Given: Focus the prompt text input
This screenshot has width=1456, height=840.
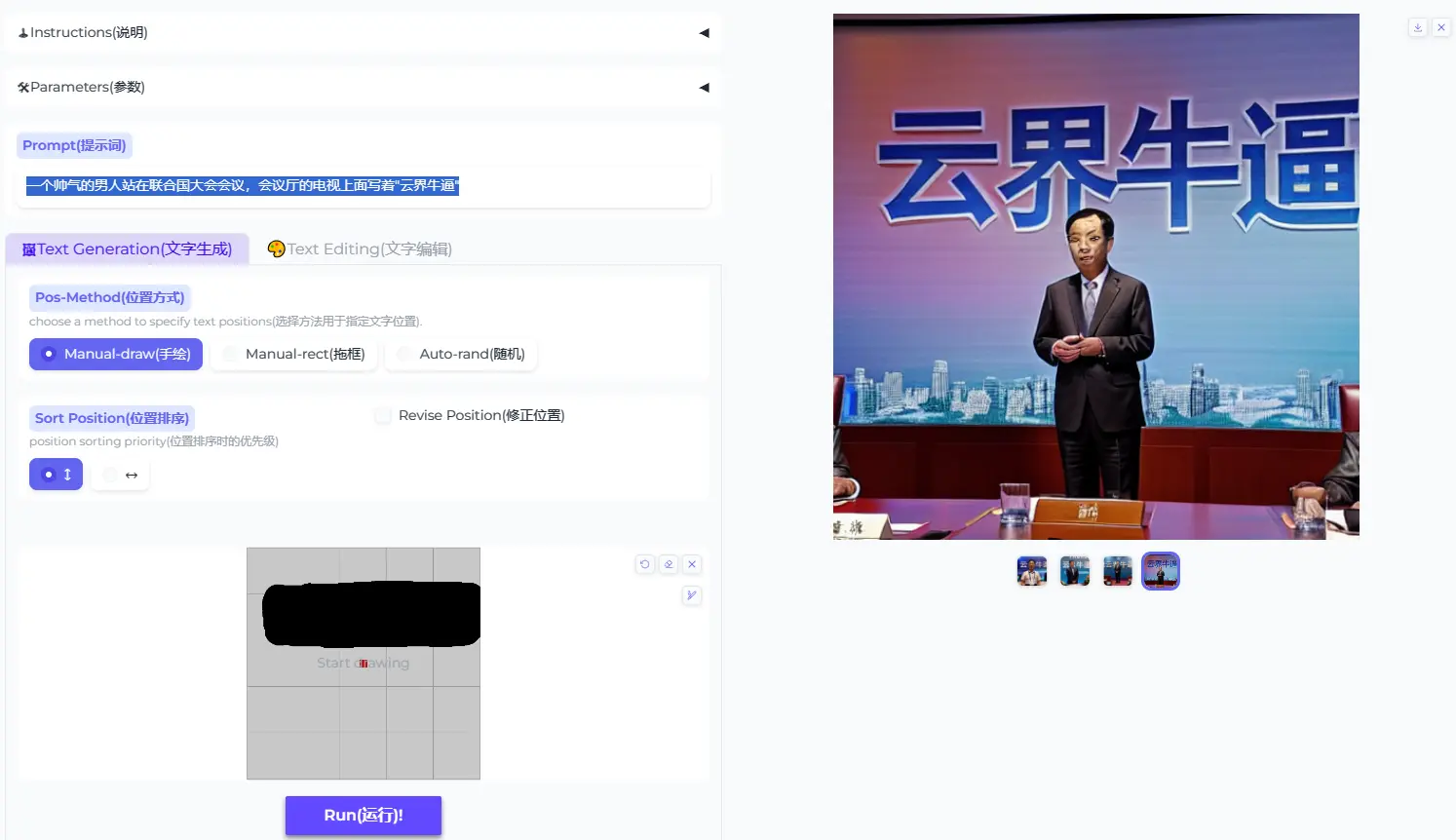Looking at the screenshot, I should tap(364, 186).
